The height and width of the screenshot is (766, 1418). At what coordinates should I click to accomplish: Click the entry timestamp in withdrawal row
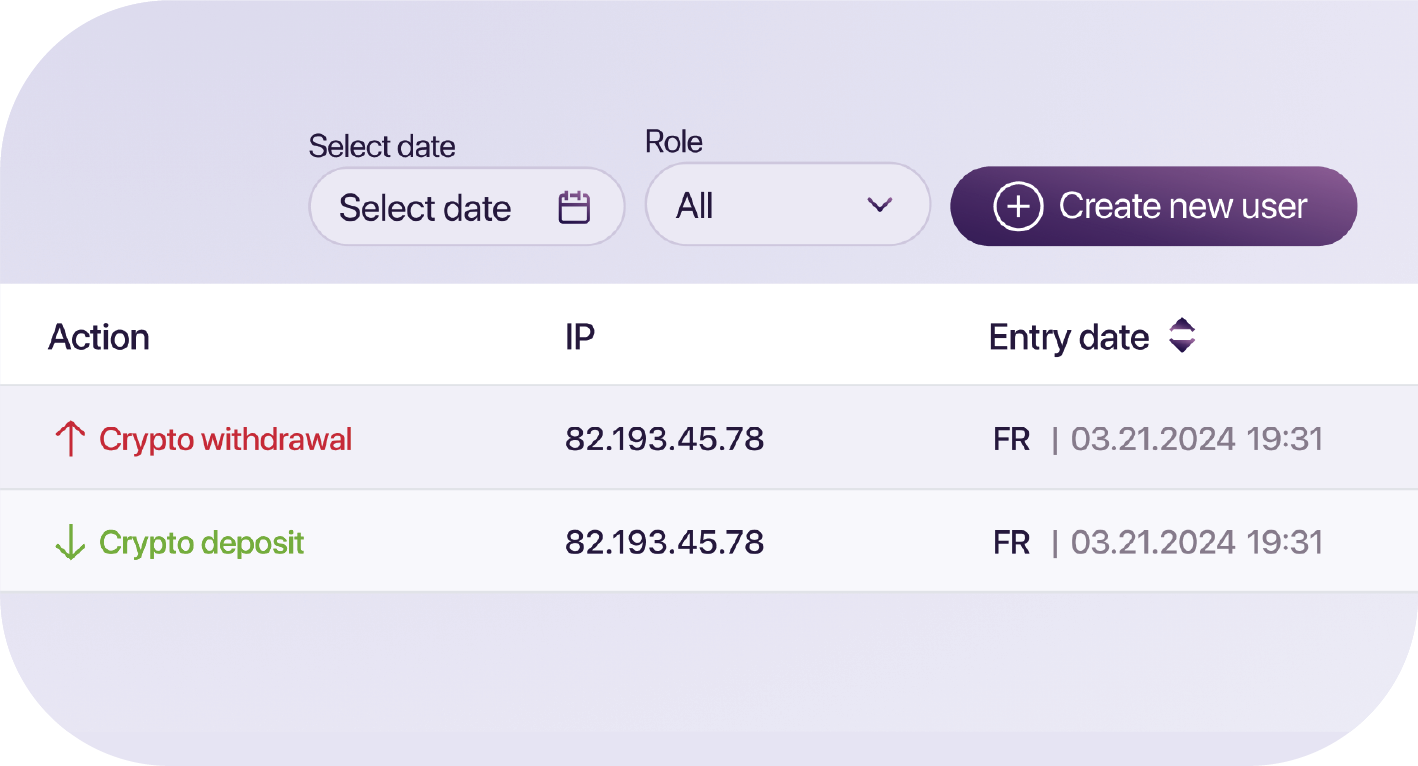coord(1196,439)
